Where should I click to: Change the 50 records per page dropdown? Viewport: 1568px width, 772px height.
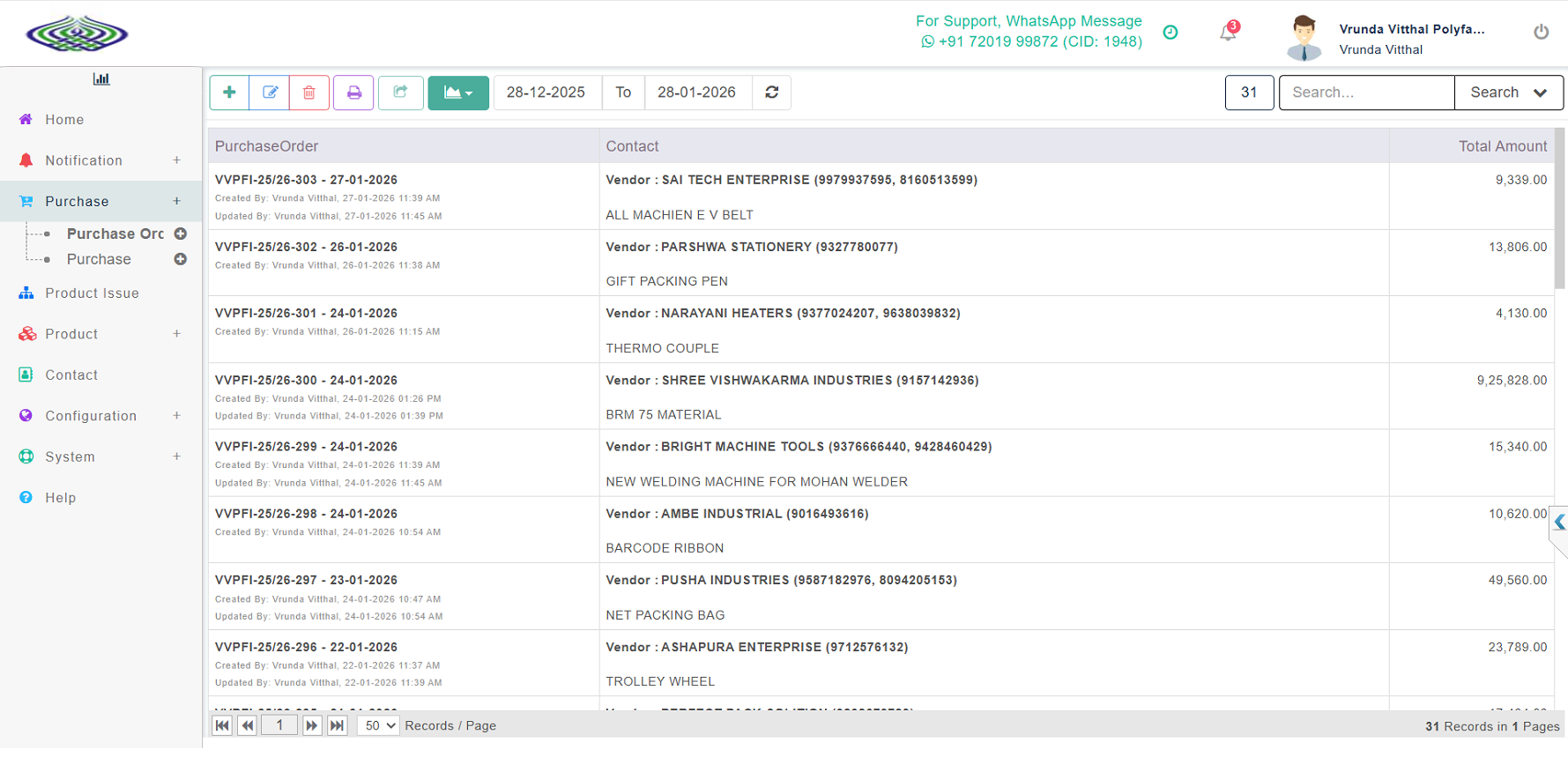(x=379, y=725)
